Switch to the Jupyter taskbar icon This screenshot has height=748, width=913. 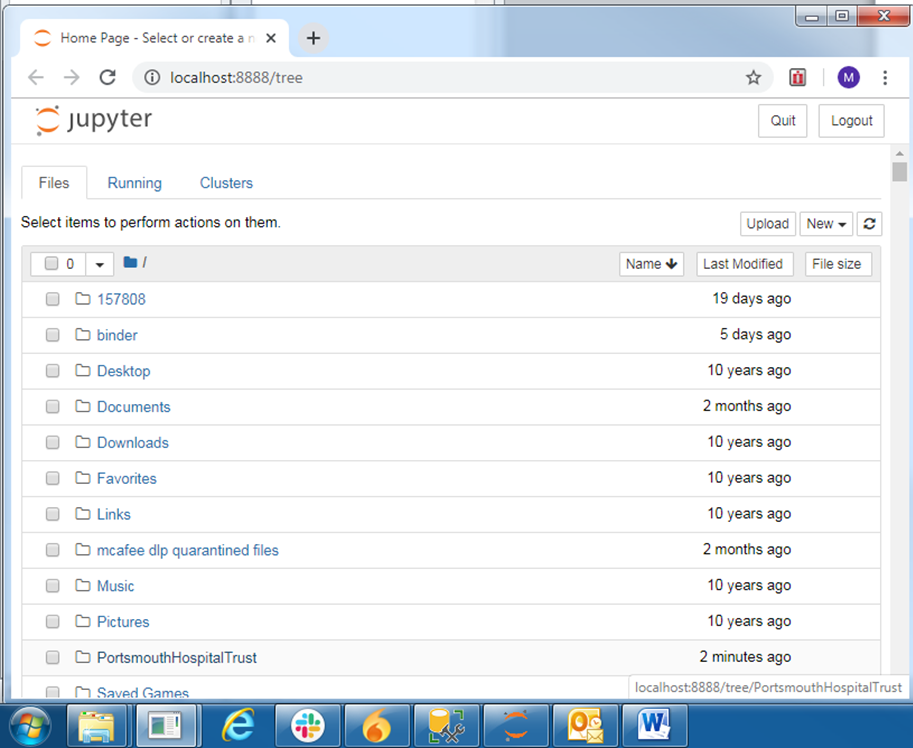point(515,726)
